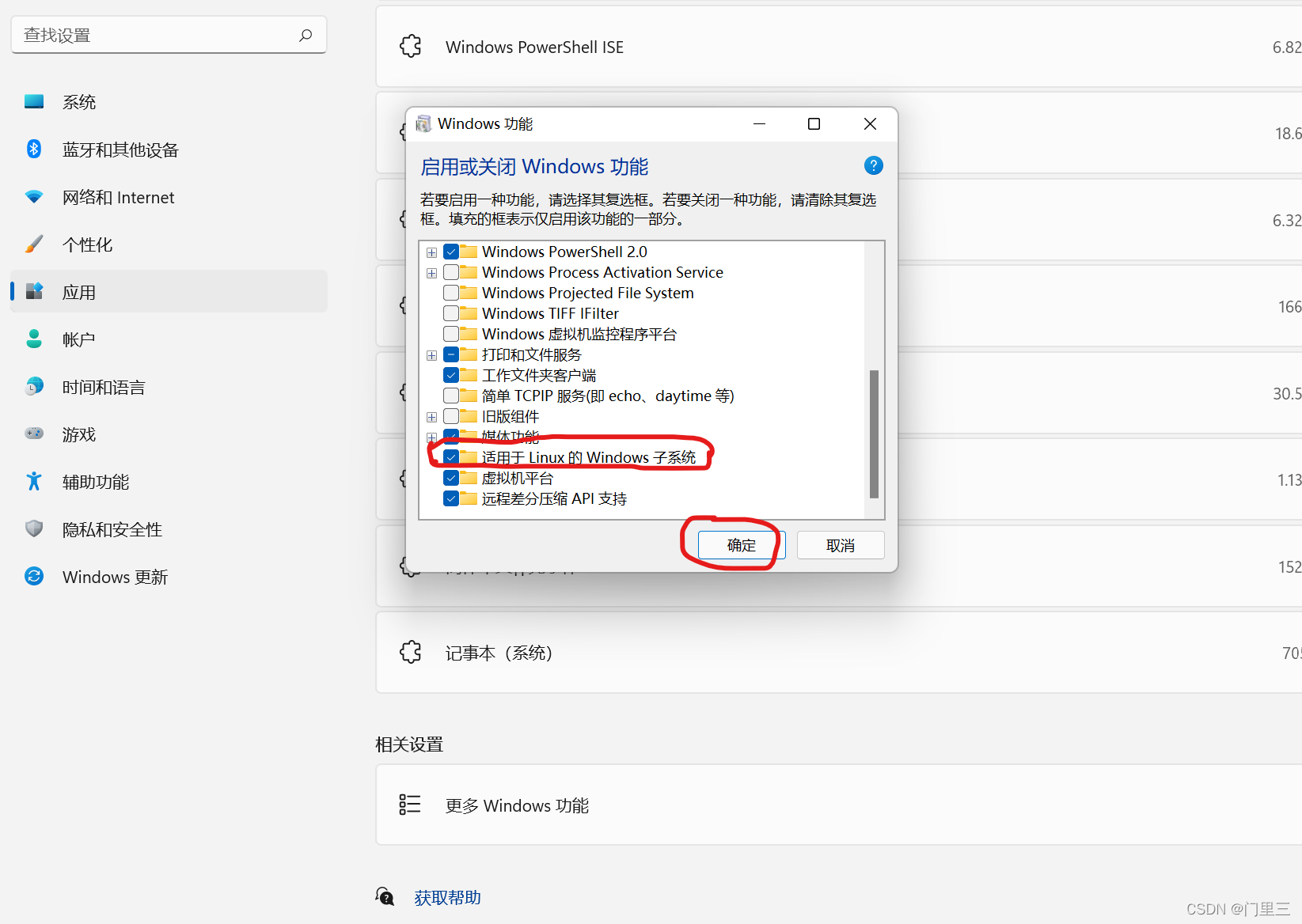
Task: Check Windows 虚拟机监控程序平台 checkbox
Action: (x=451, y=334)
